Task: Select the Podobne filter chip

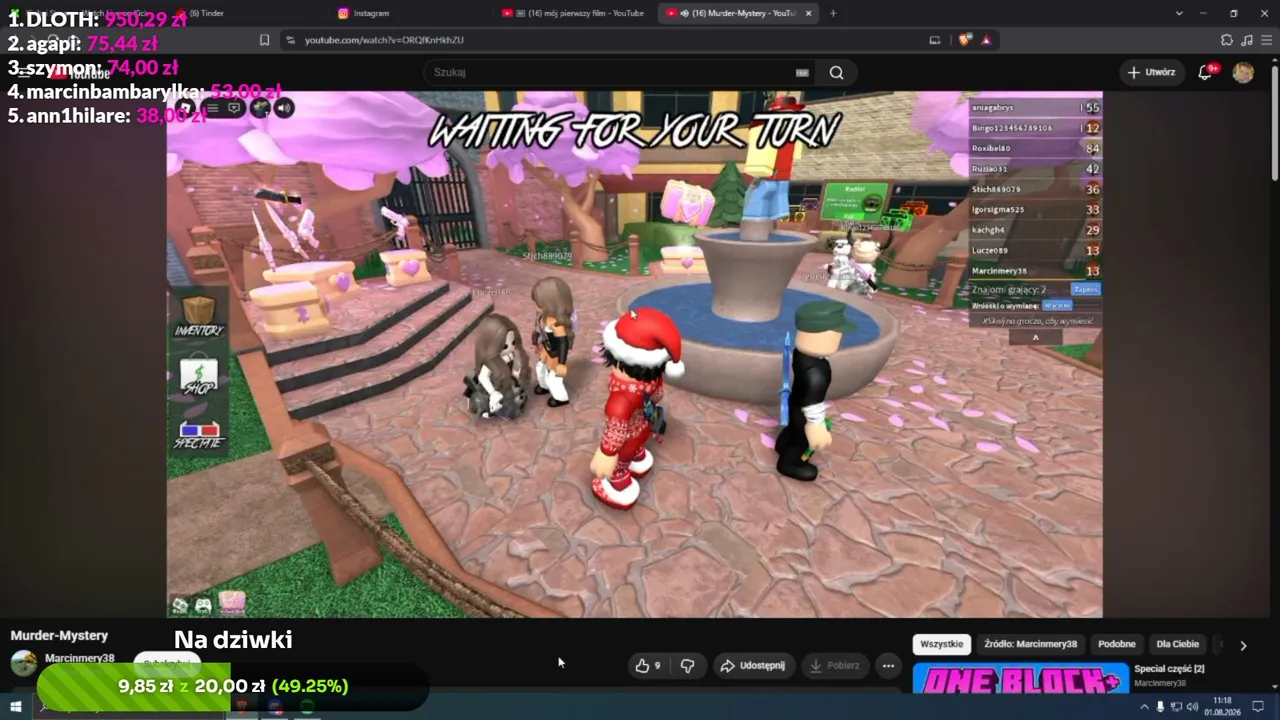Action: click(1117, 644)
